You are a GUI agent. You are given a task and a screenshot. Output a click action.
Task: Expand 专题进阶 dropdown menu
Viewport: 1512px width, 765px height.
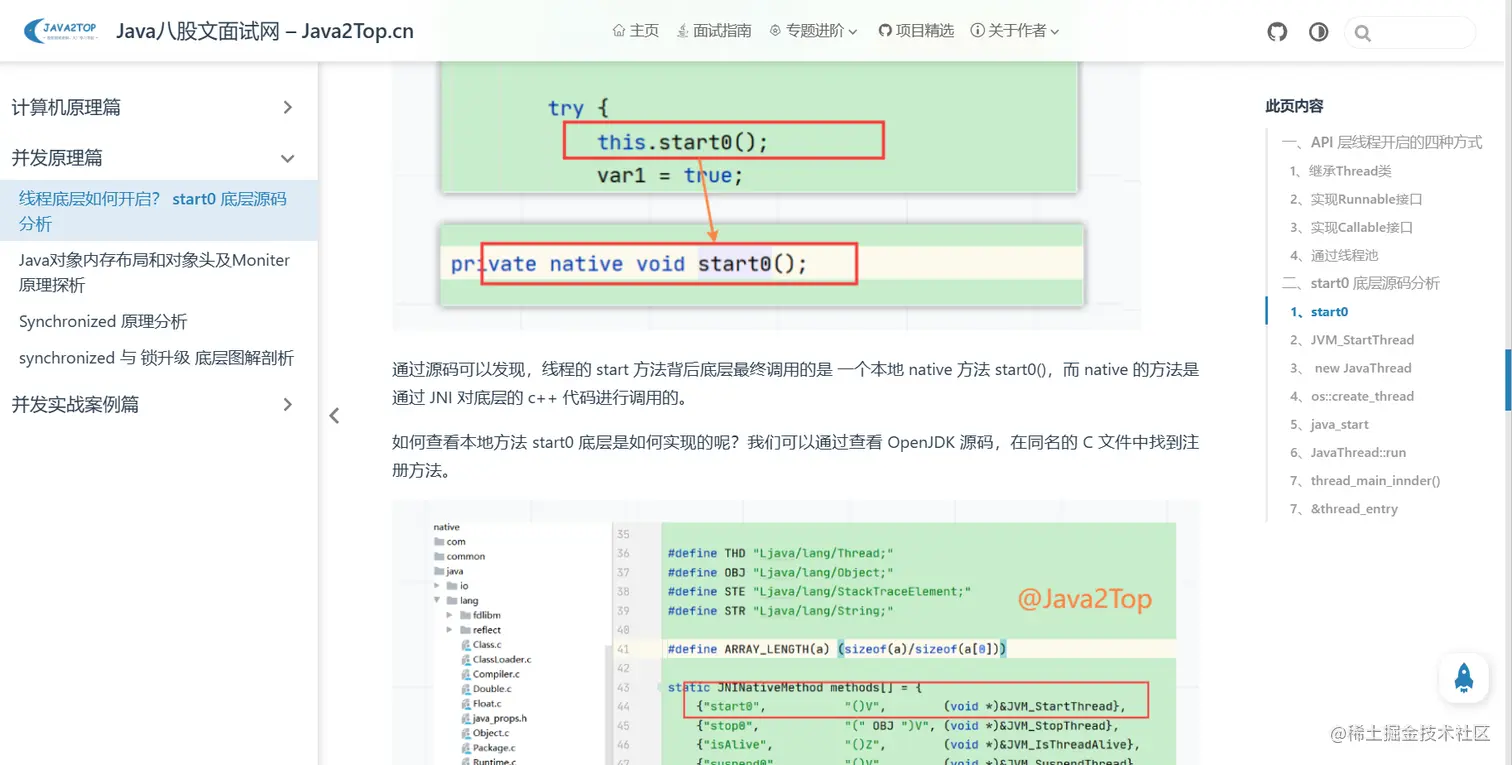[x=813, y=31]
